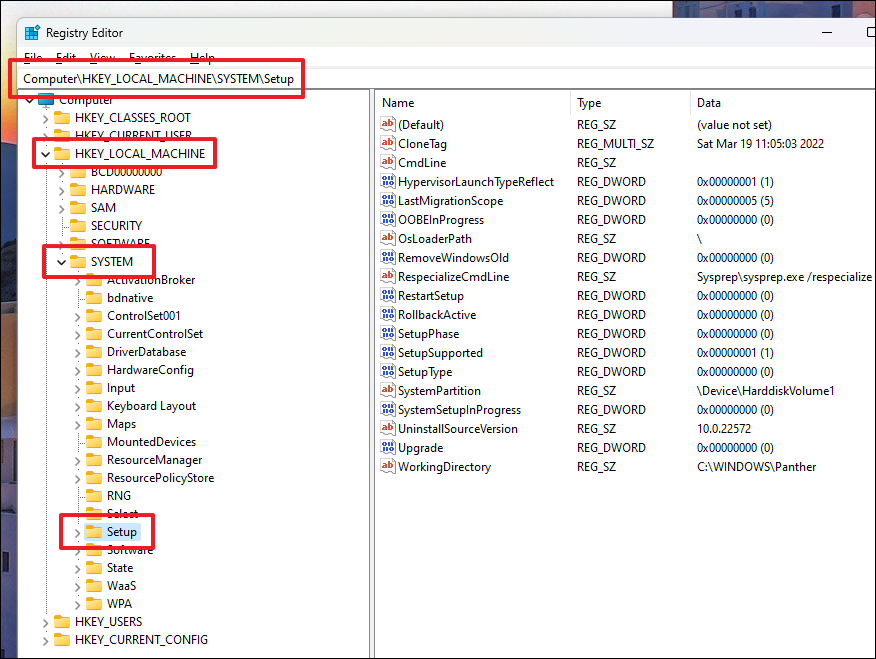Click the HypervisorLaunchTypeReflect DWORD icon
Screen dimensions: 876x659
click(388, 181)
